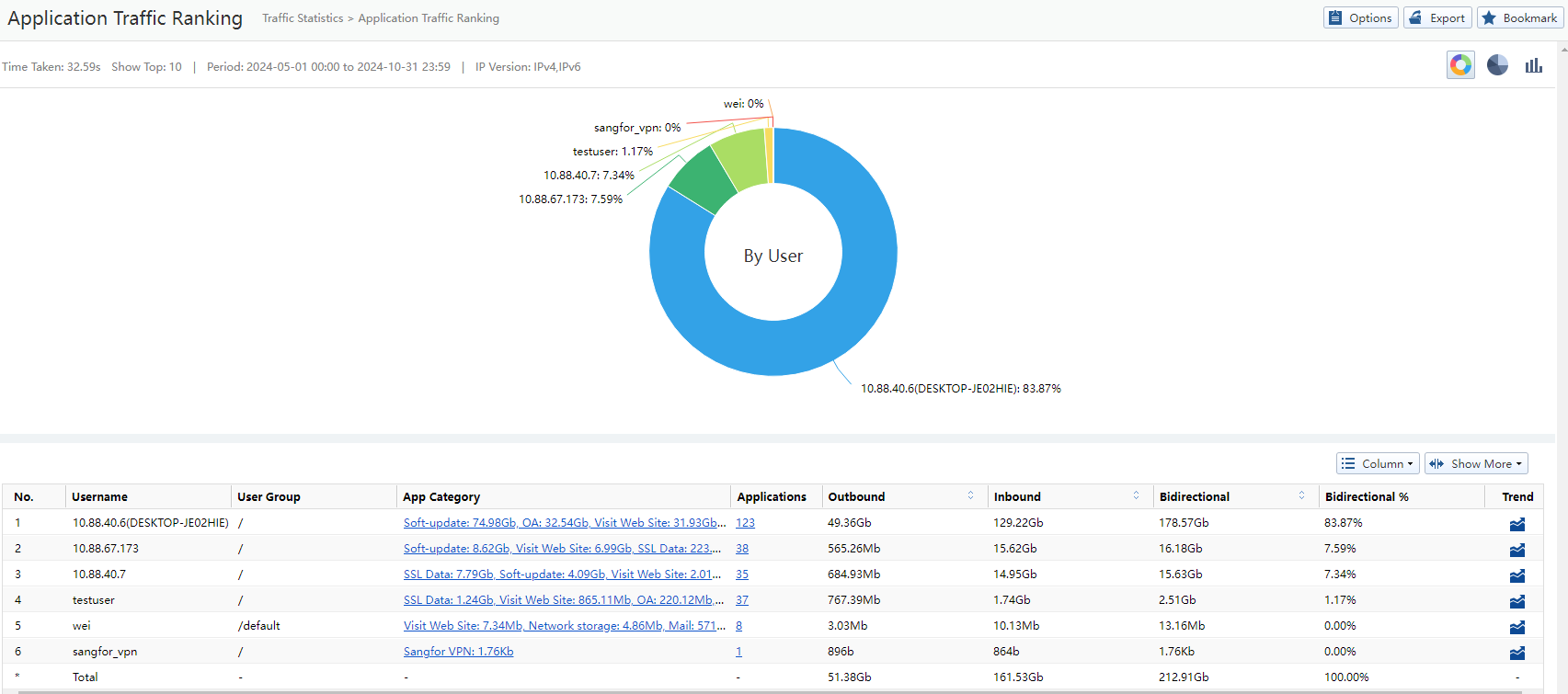Viewport: 1568px width, 694px height.
Task: Open trend chart for wei row
Action: point(1516,627)
